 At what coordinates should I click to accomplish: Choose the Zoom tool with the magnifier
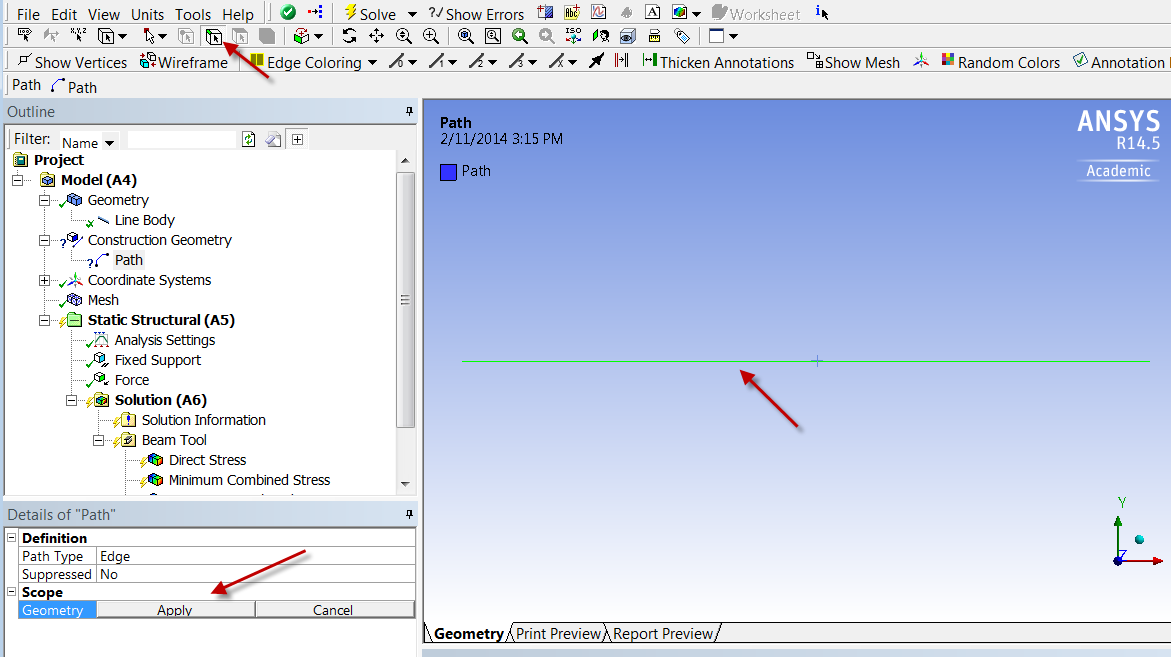tap(403, 36)
